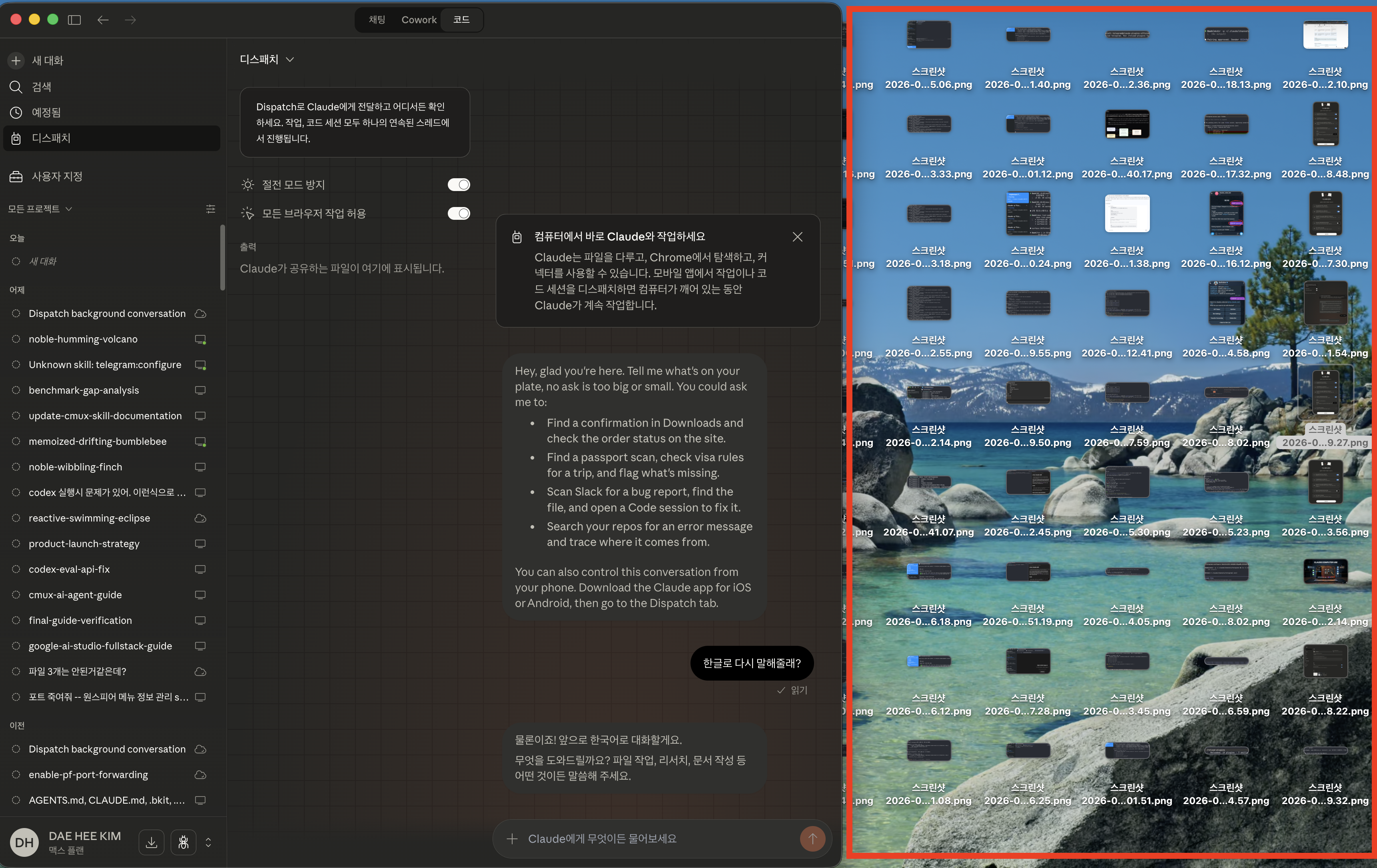
Task: Open the customize (사용자 지정) sidebar item
Action: click(x=57, y=177)
